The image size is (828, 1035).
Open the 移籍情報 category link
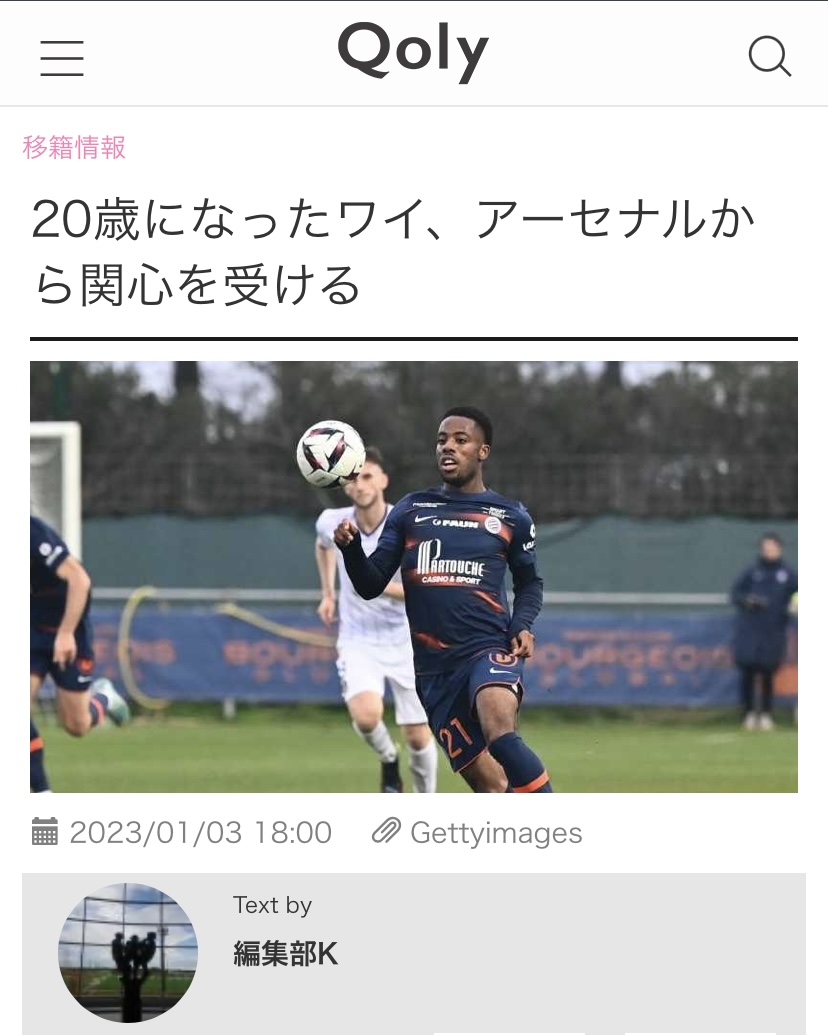tap(74, 147)
